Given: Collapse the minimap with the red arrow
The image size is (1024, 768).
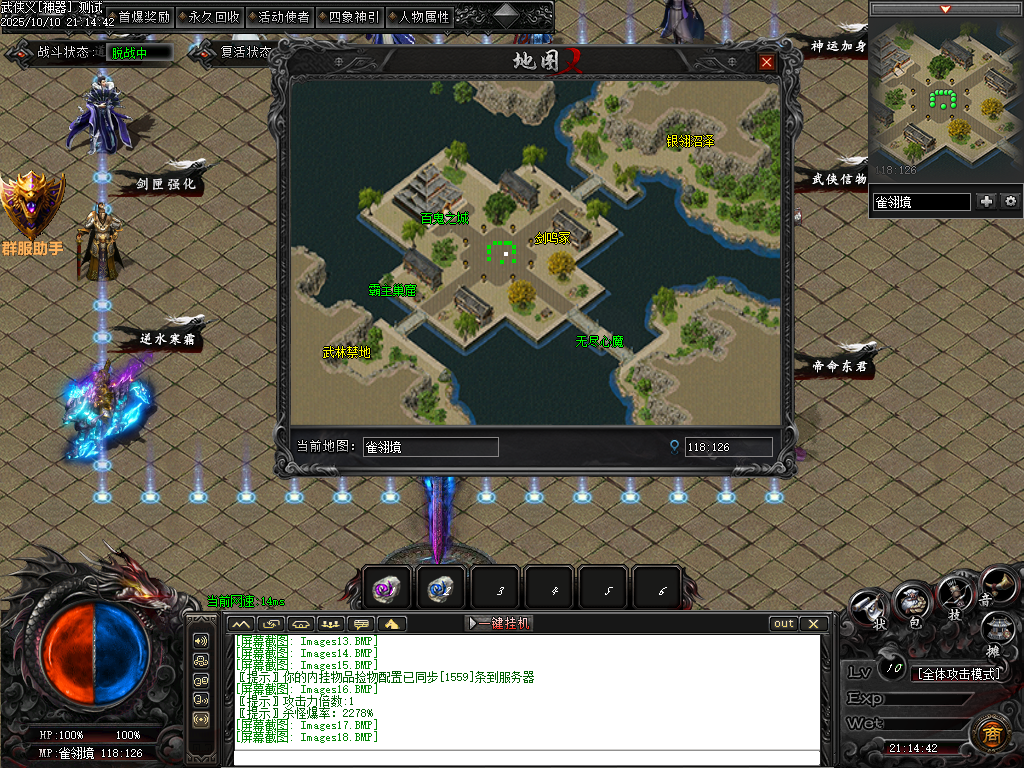Looking at the screenshot, I should tap(945, 9).
